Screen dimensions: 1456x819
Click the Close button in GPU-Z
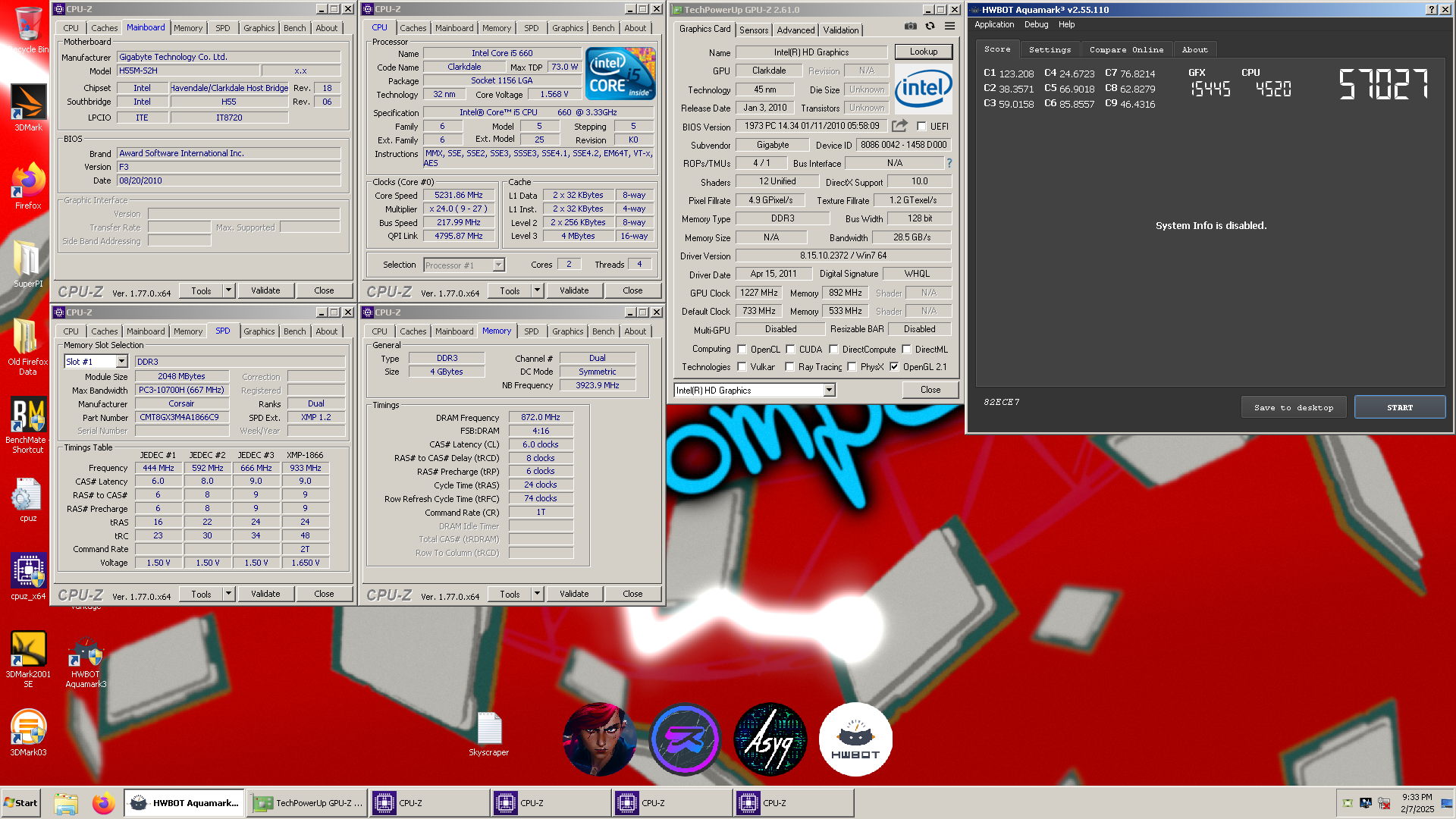click(x=930, y=390)
